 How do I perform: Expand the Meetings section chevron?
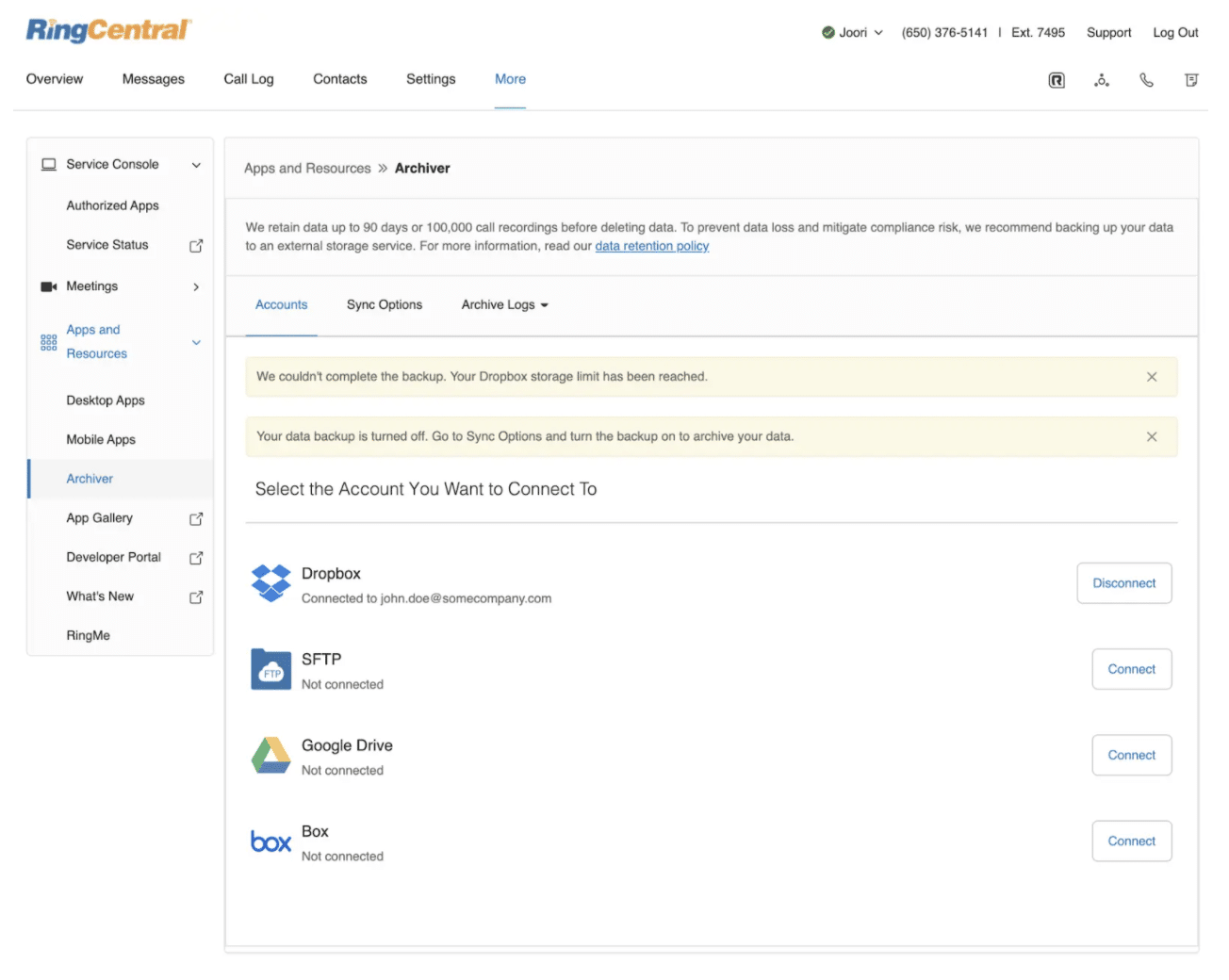(x=196, y=286)
